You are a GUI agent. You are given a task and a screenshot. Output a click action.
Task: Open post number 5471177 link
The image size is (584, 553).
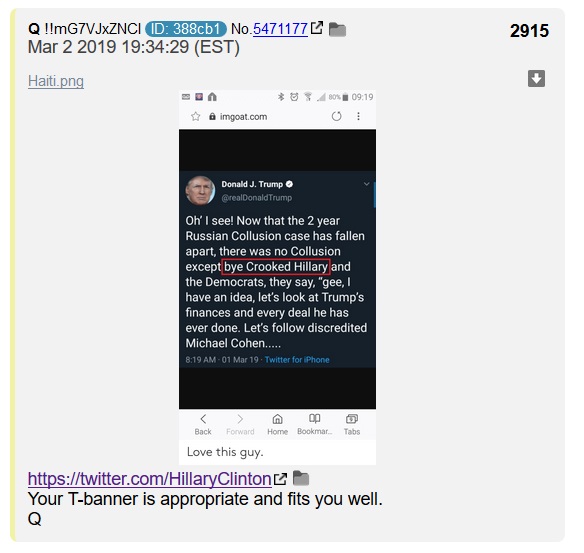tap(280, 29)
